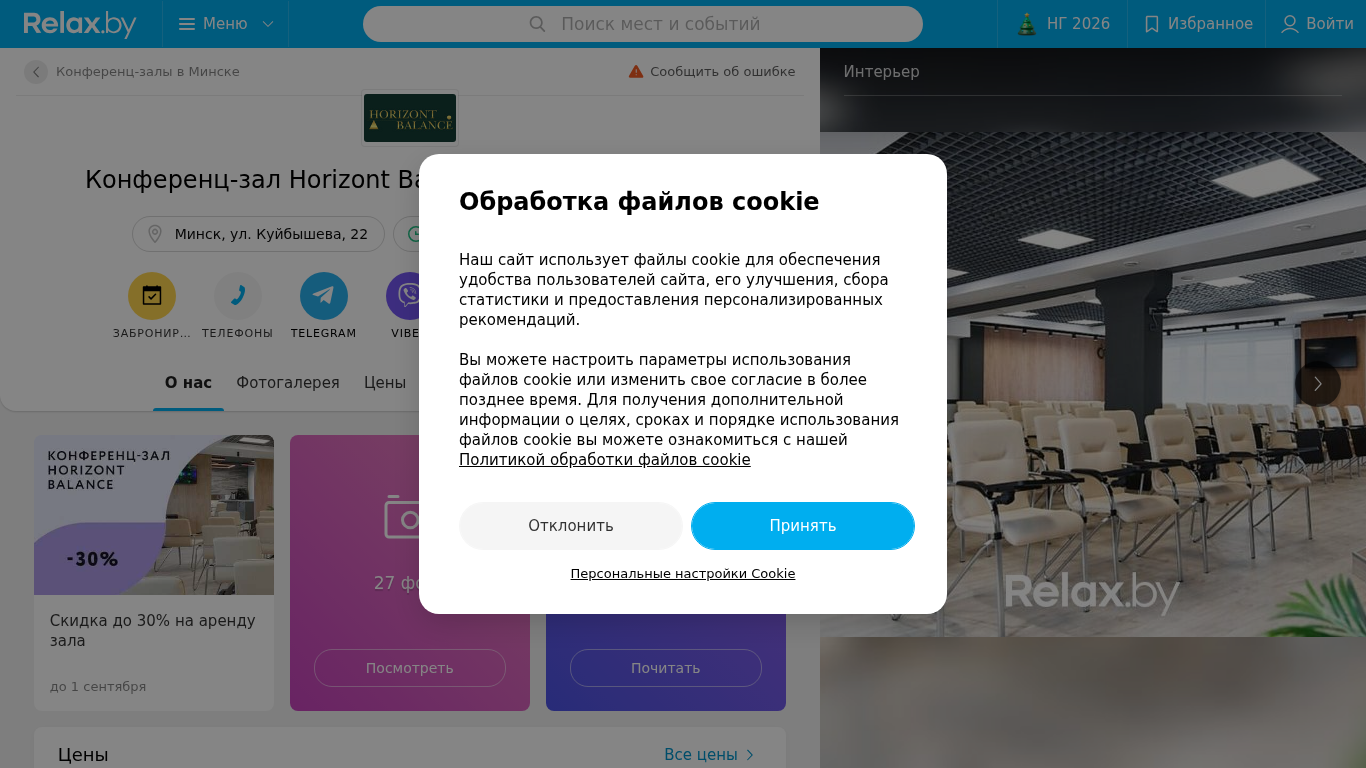Screen dimensions: 1366x768
Task: Open Избранное bookmark in header
Action: (x=1197, y=24)
